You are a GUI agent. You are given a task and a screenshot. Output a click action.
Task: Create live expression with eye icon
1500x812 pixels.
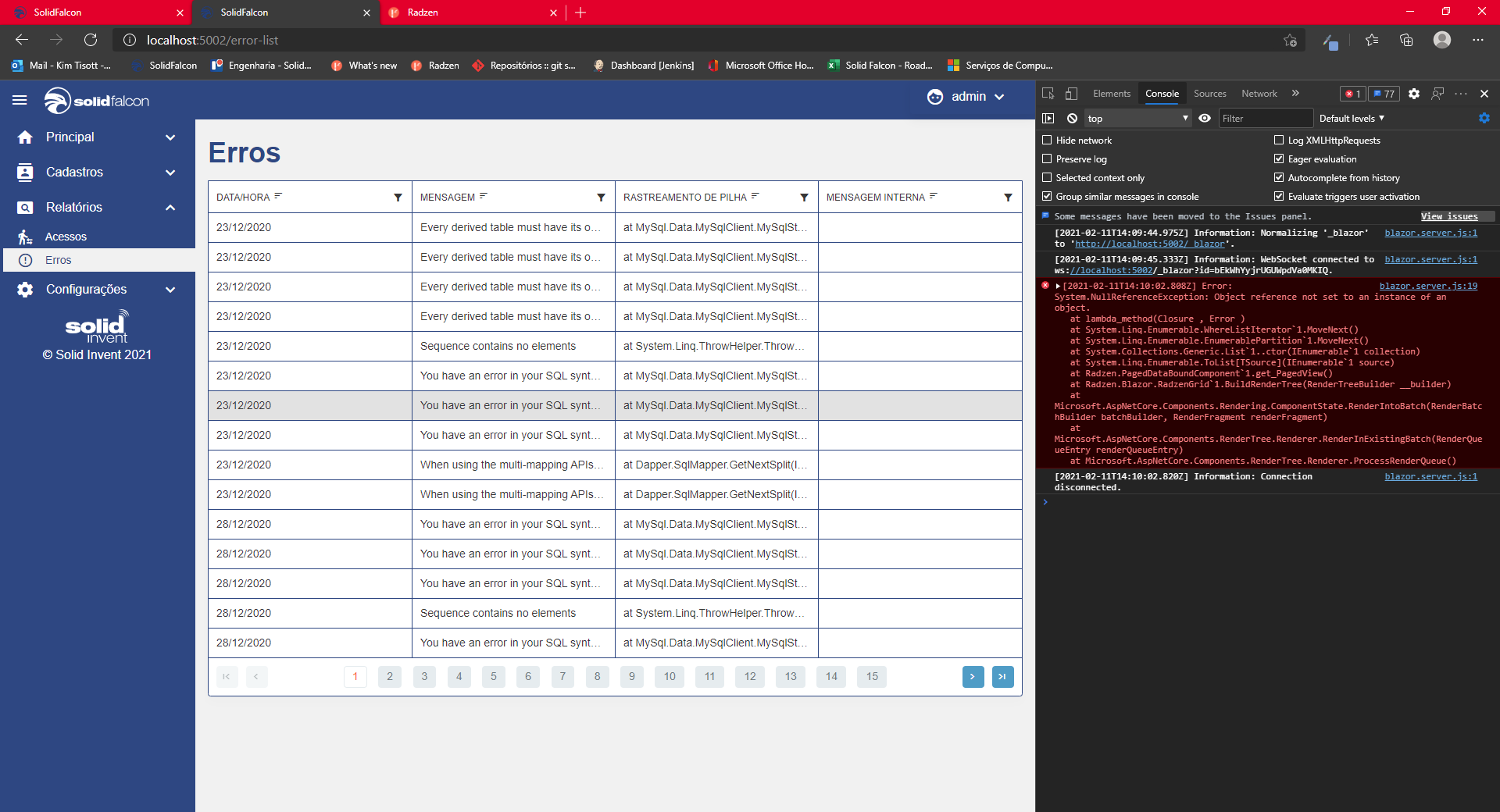pos(1205,119)
